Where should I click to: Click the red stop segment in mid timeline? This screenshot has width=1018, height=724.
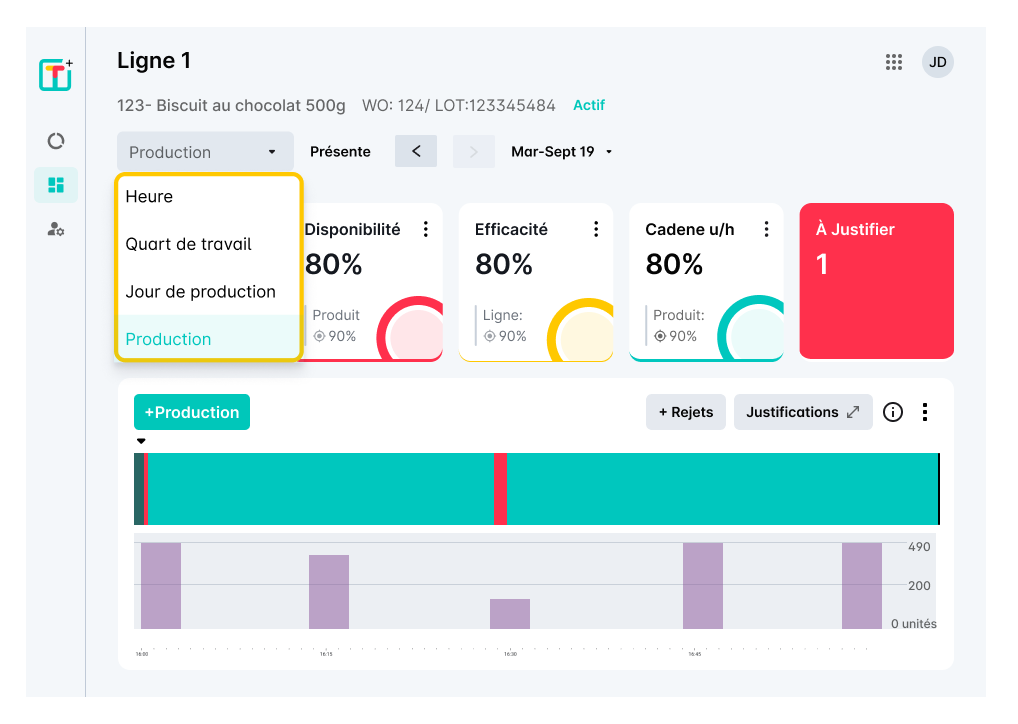[x=500, y=489]
